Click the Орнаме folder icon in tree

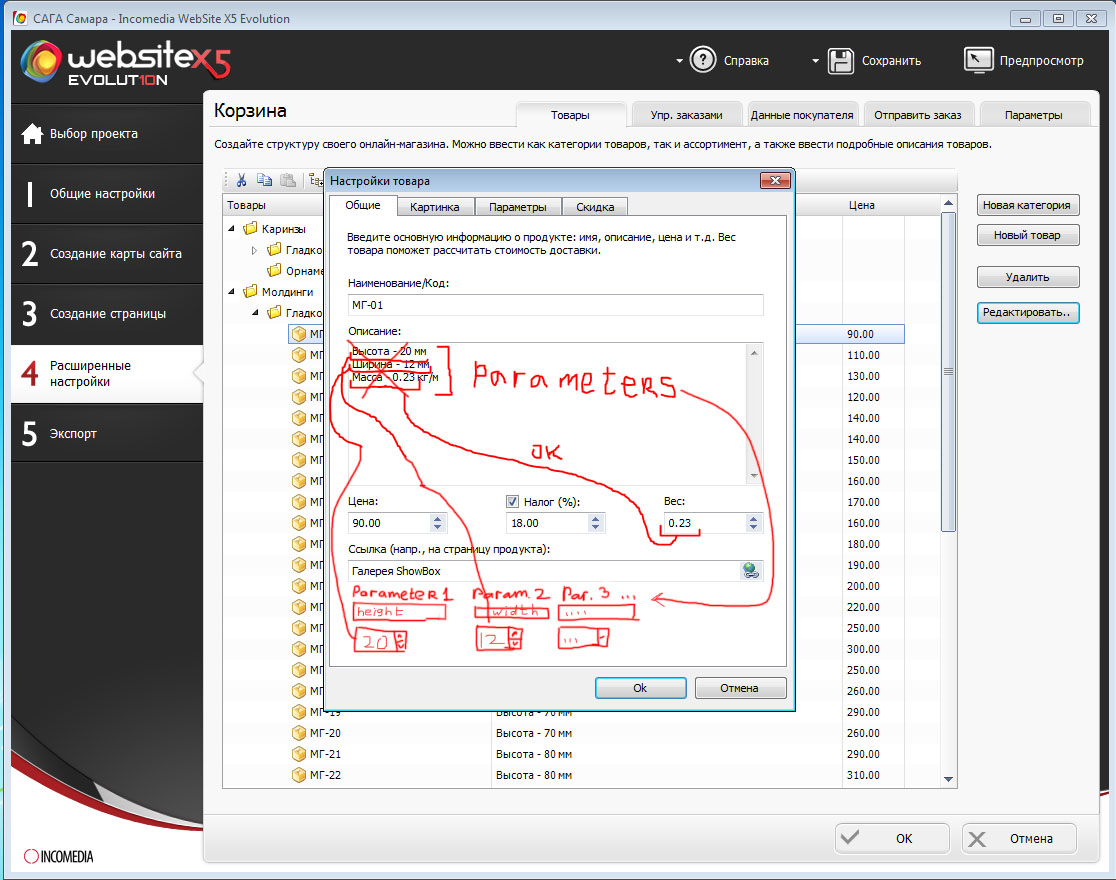coord(274,271)
